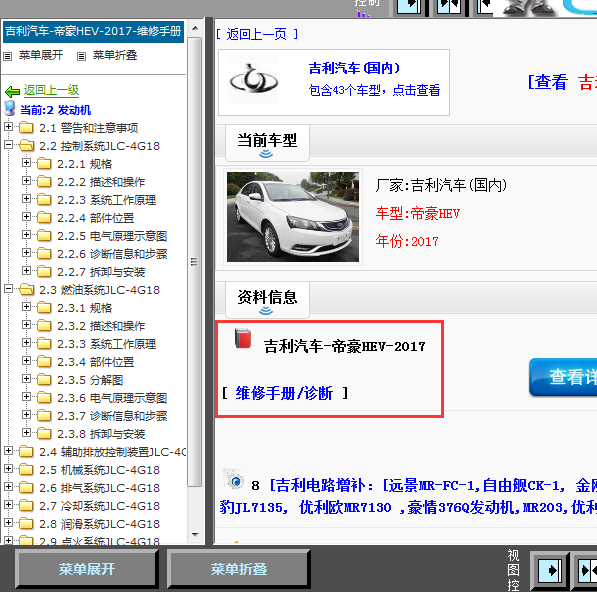Image resolution: width=597 pixels, height=592 pixels.
Task: Click the Geely brand logo image
Action: 254,79
